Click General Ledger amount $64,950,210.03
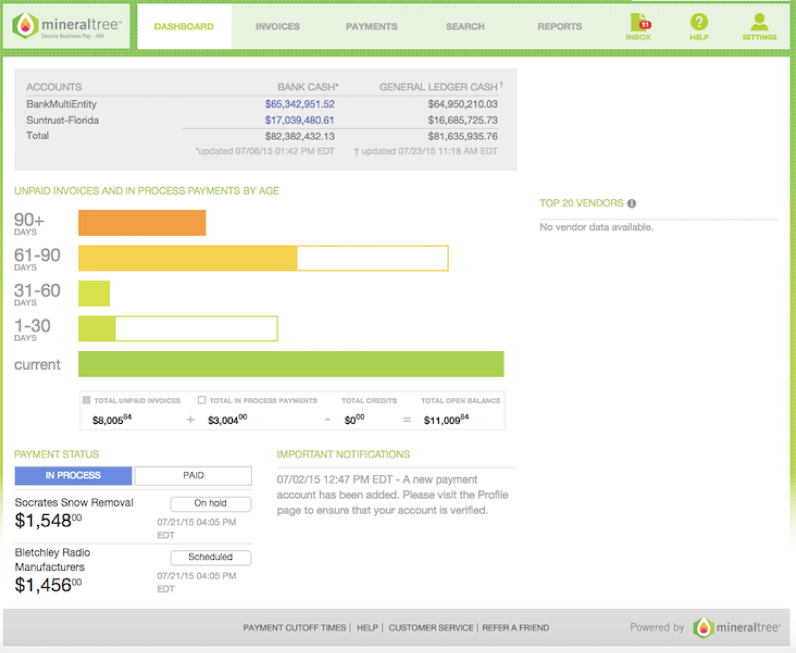This screenshot has height=653, width=796. tap(462, 104)
